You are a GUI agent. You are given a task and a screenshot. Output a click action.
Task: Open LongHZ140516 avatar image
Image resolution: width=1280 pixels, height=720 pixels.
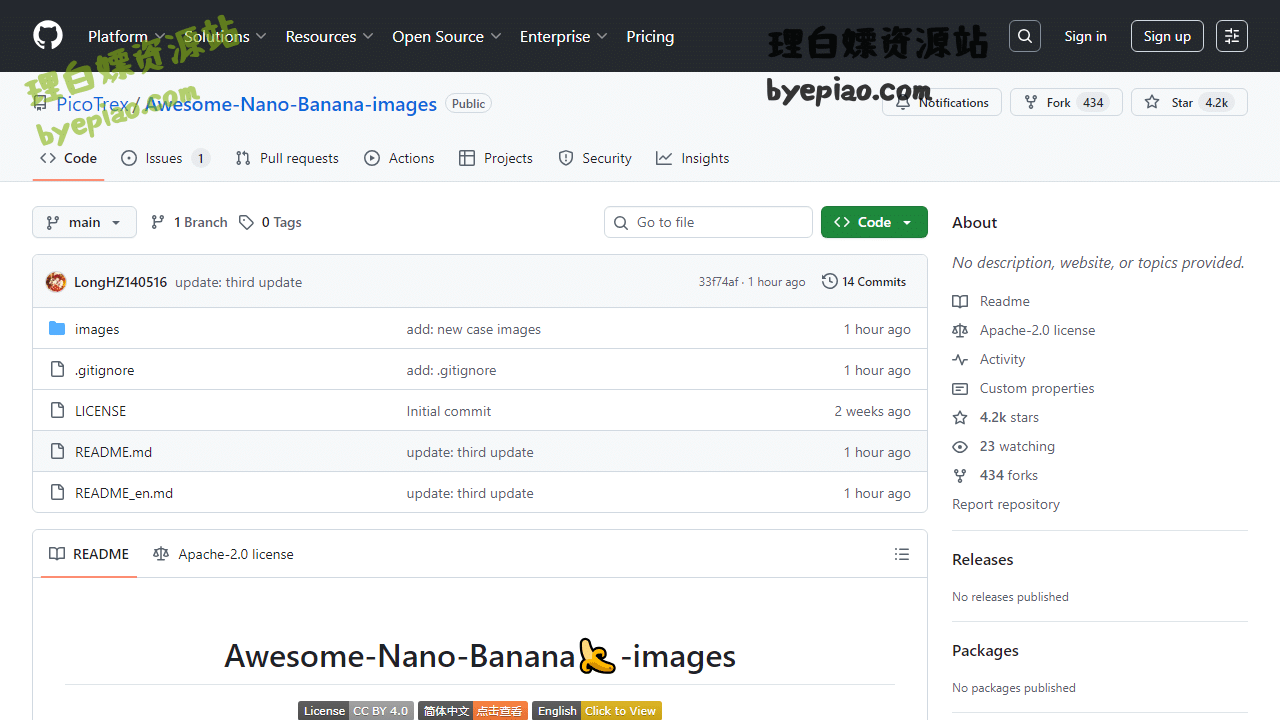(x=56, y=282)
